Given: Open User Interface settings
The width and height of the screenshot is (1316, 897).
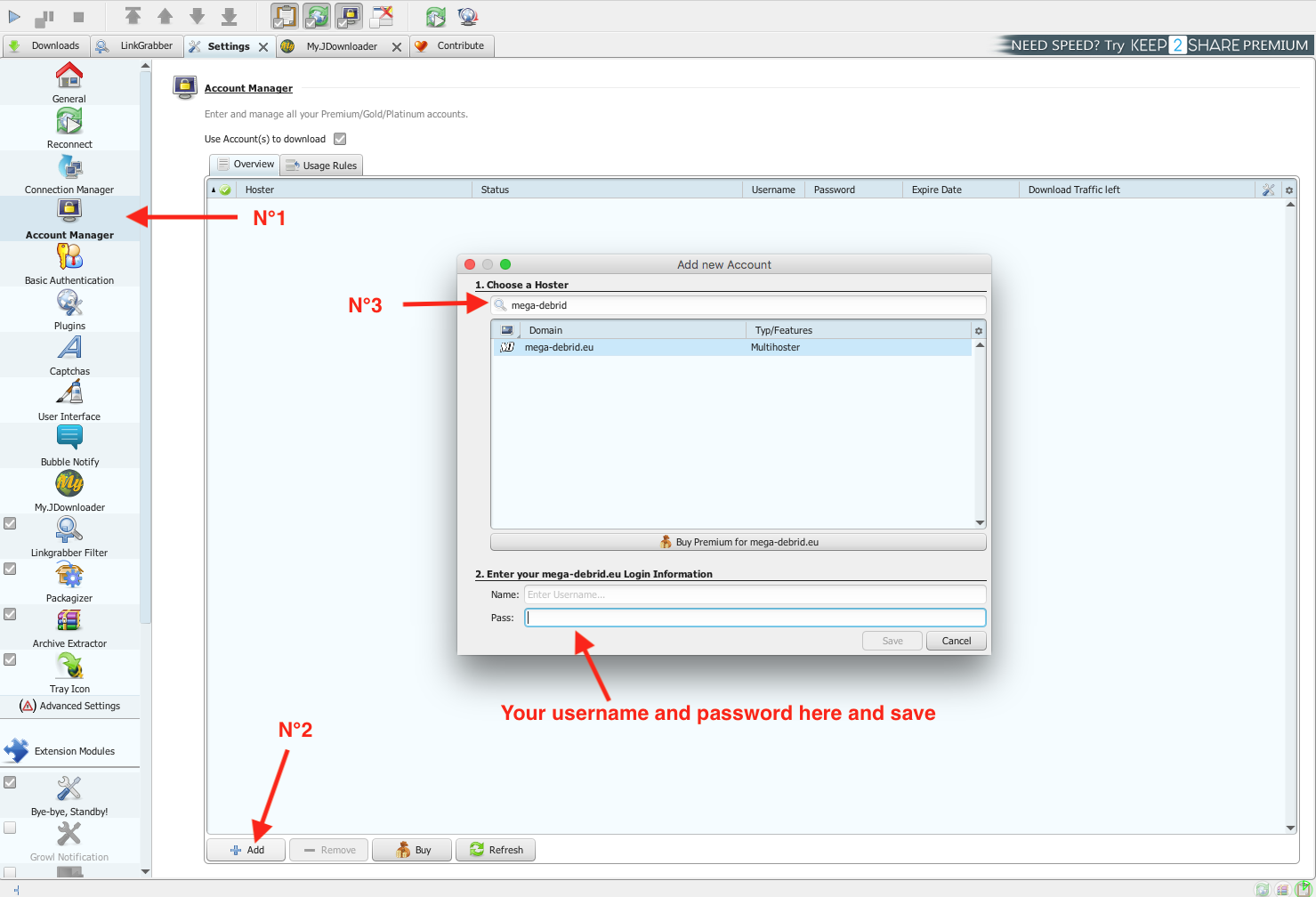Looking at the screenshot, I should tap(69, 400).
